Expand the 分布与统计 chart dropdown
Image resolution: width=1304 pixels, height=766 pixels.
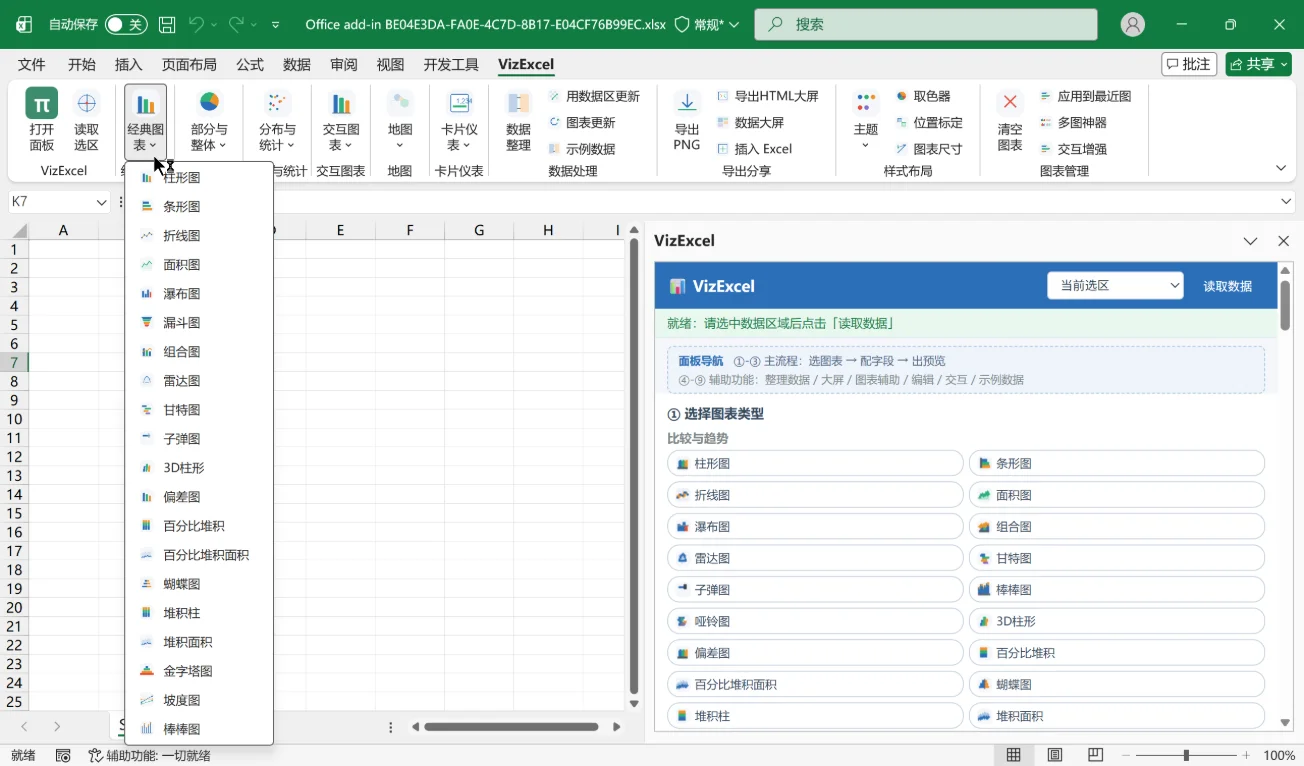click(277, 121)
